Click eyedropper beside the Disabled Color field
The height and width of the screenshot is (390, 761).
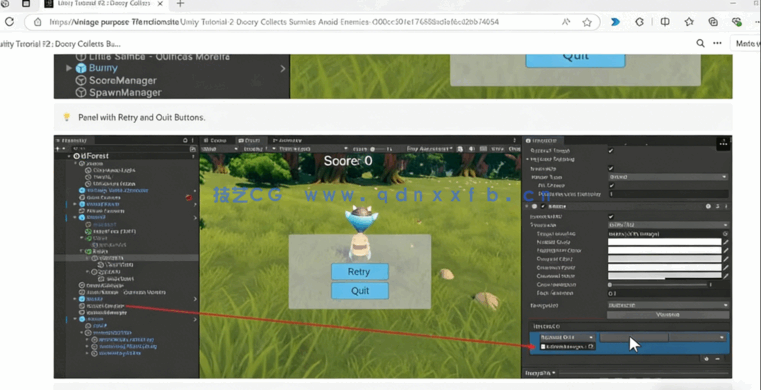pyautogui.click(x=726, y=276)
